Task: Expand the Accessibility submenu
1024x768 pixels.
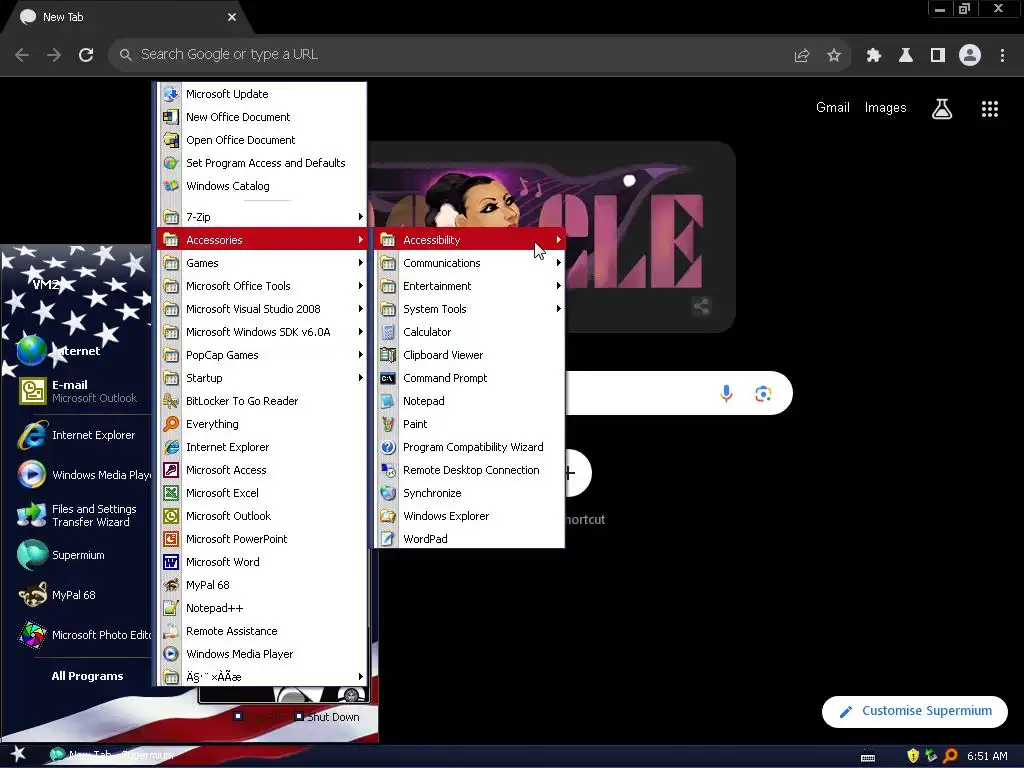Action: [470, 240]
